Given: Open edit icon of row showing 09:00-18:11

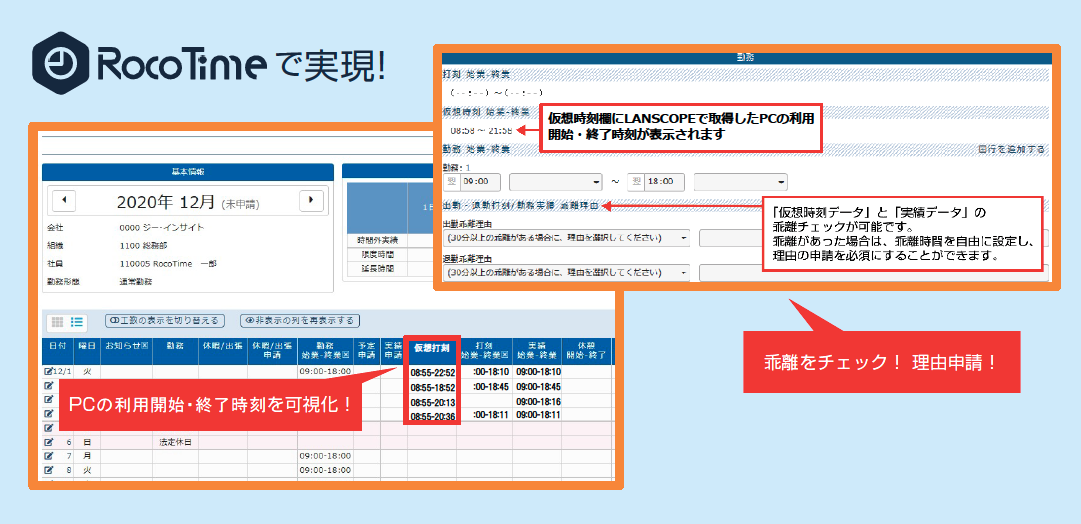Looking at the screenshot, I should (x=48, y=414).
